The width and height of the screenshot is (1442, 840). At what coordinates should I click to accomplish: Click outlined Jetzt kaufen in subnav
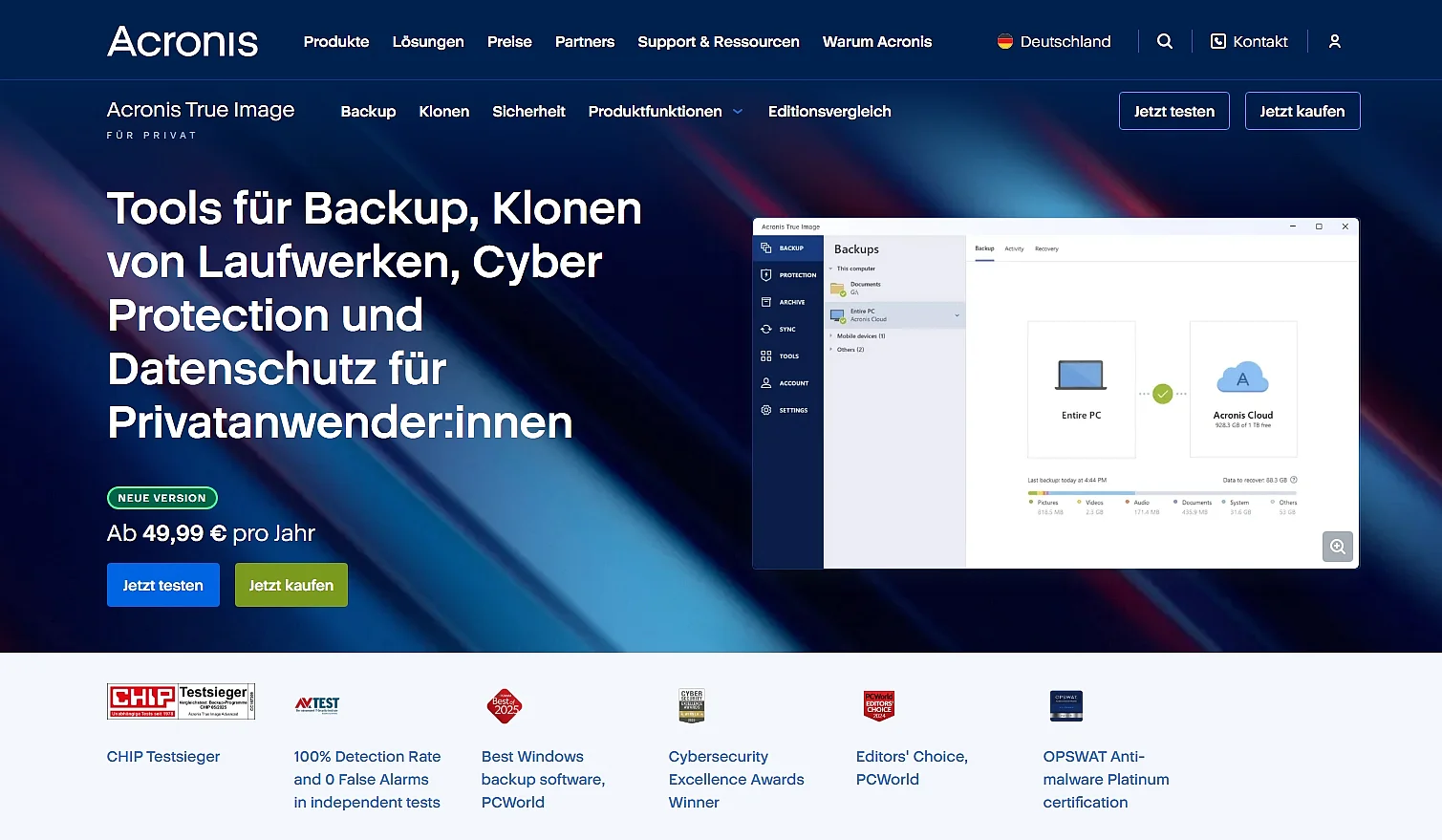point(1302,111)
